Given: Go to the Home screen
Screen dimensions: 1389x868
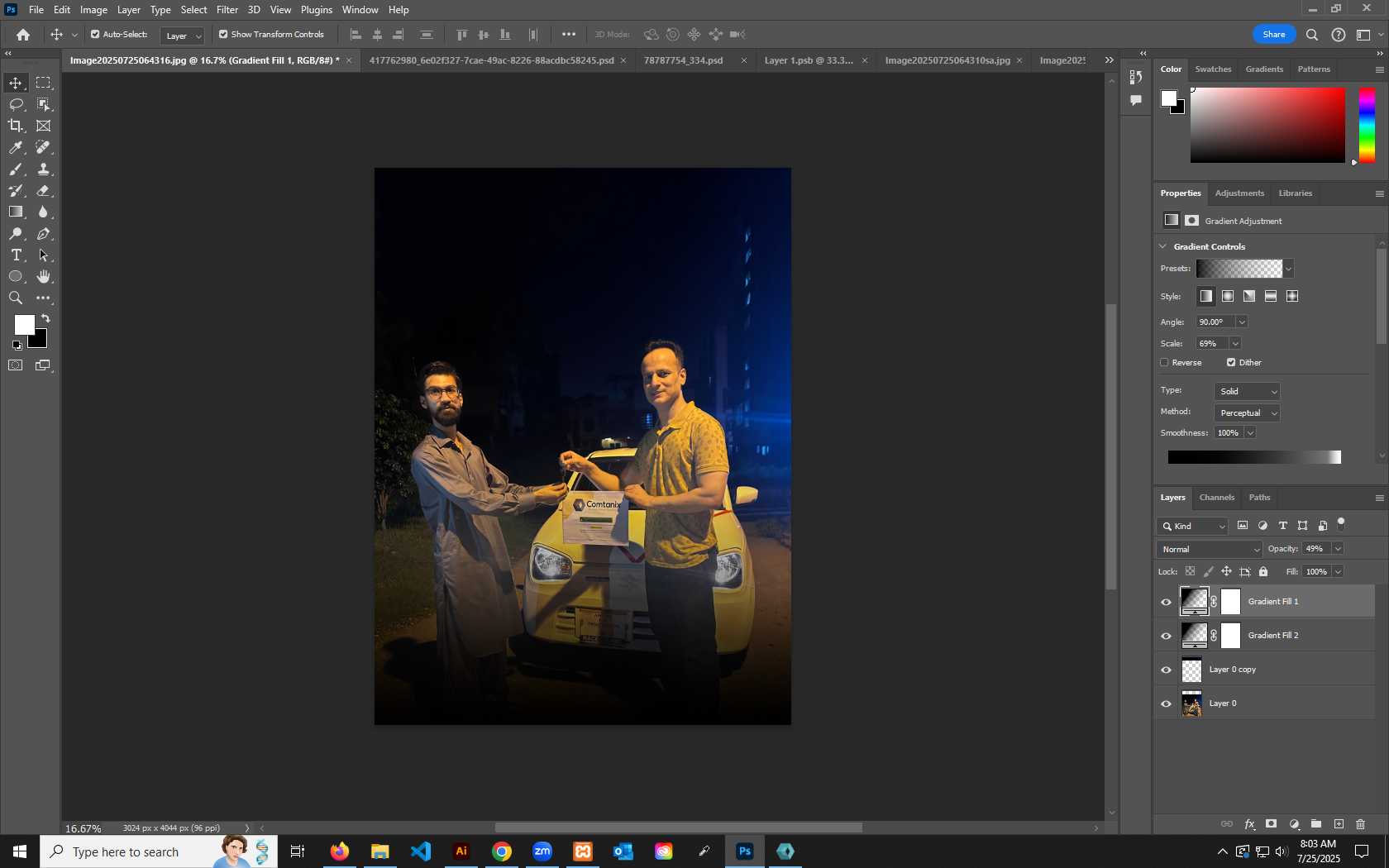Looking at the screenshot, I should tap(23, 35).
